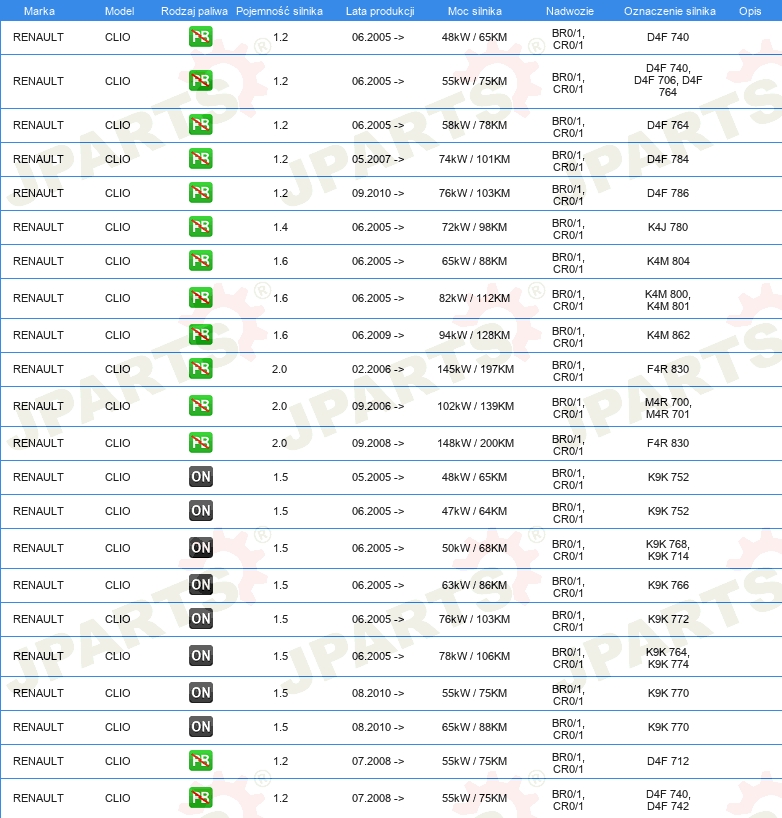The height and width of the screenshot is (818, 782).
Task: Select the K9K 764, K9K 774 engine codes
Action: point(668,658)
